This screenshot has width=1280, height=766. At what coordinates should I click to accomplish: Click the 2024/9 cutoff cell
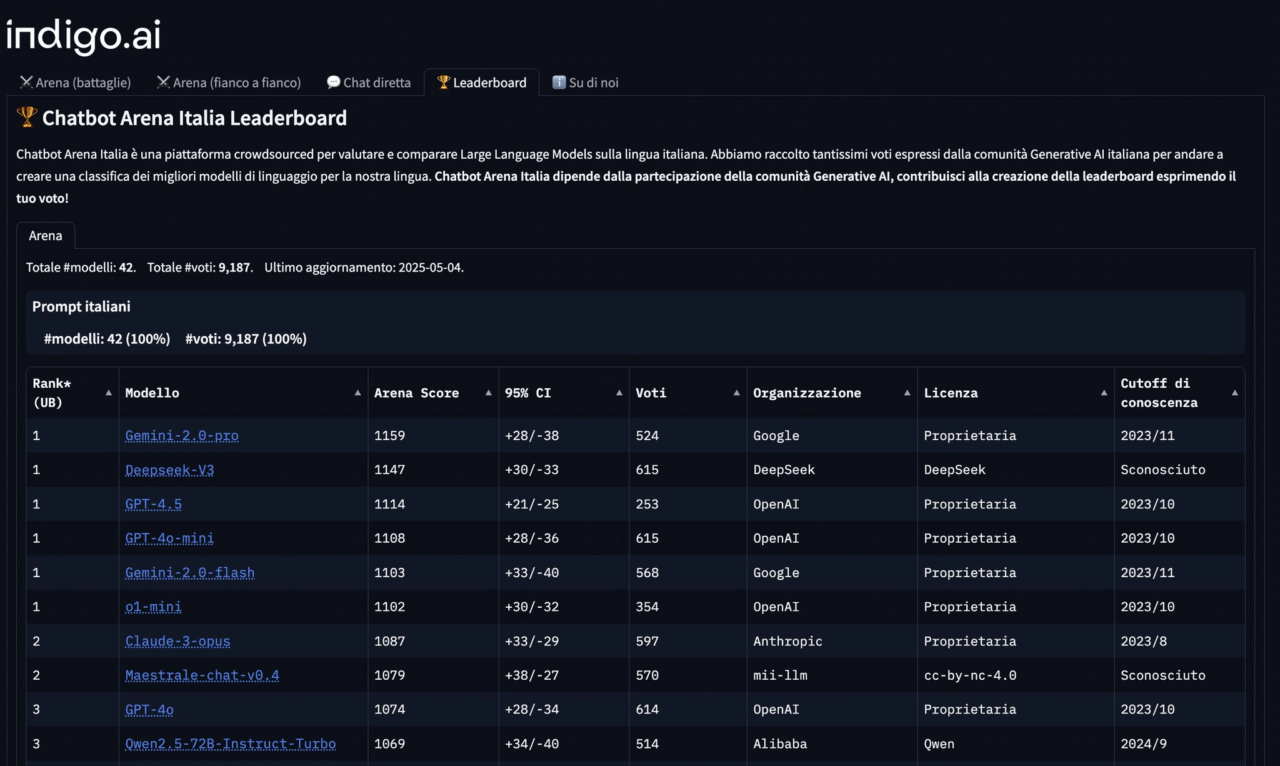1180,744
